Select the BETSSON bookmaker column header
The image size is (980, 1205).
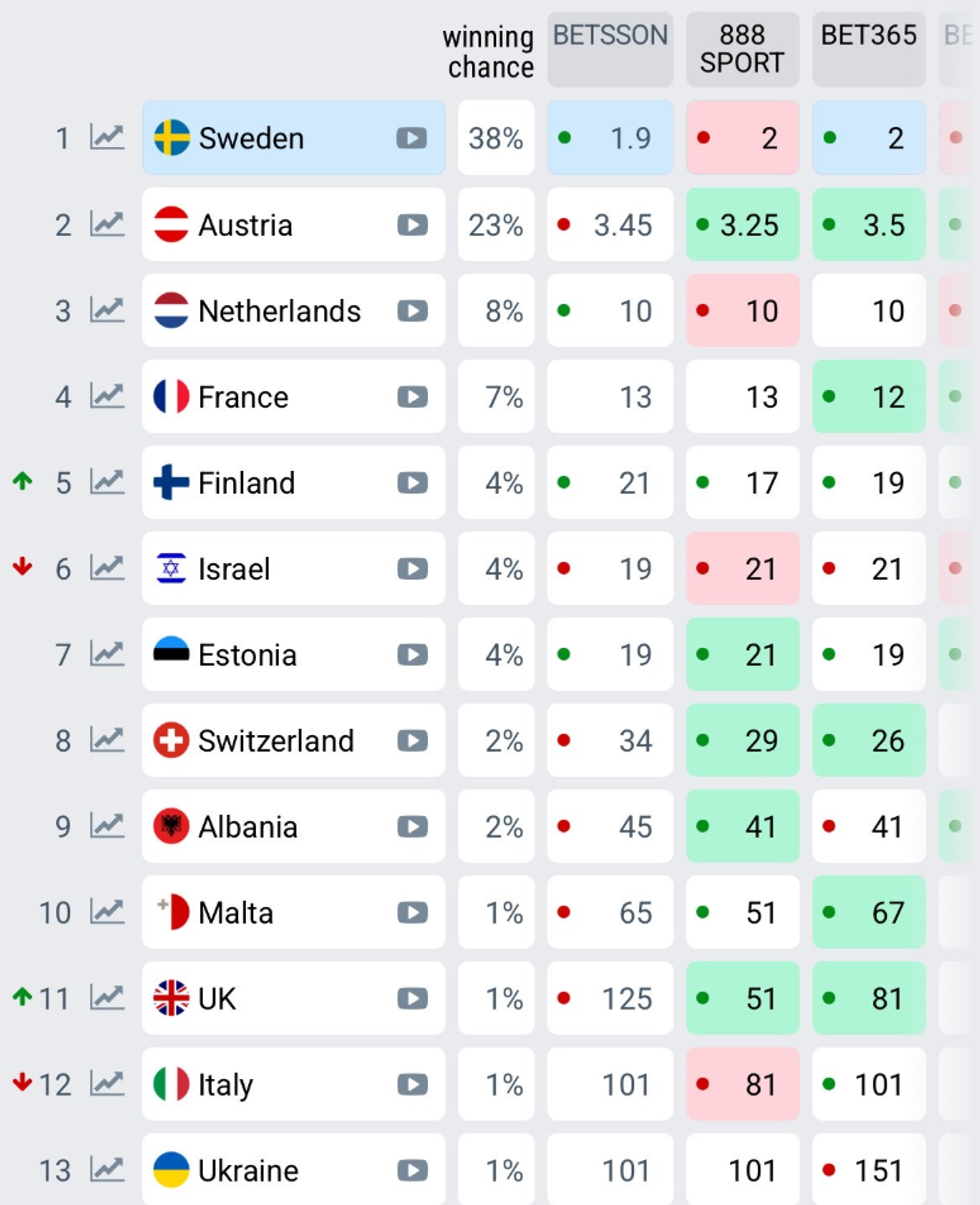coord(610,49)
